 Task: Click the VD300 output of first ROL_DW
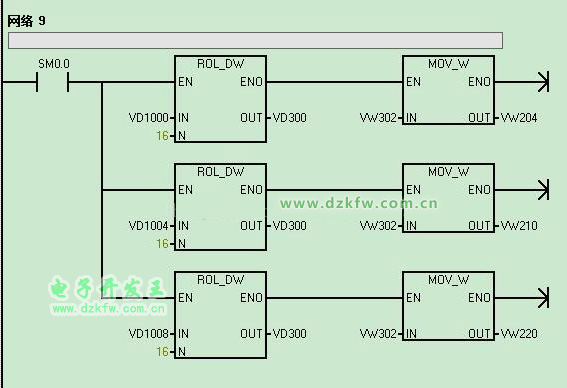pos(290,118)
